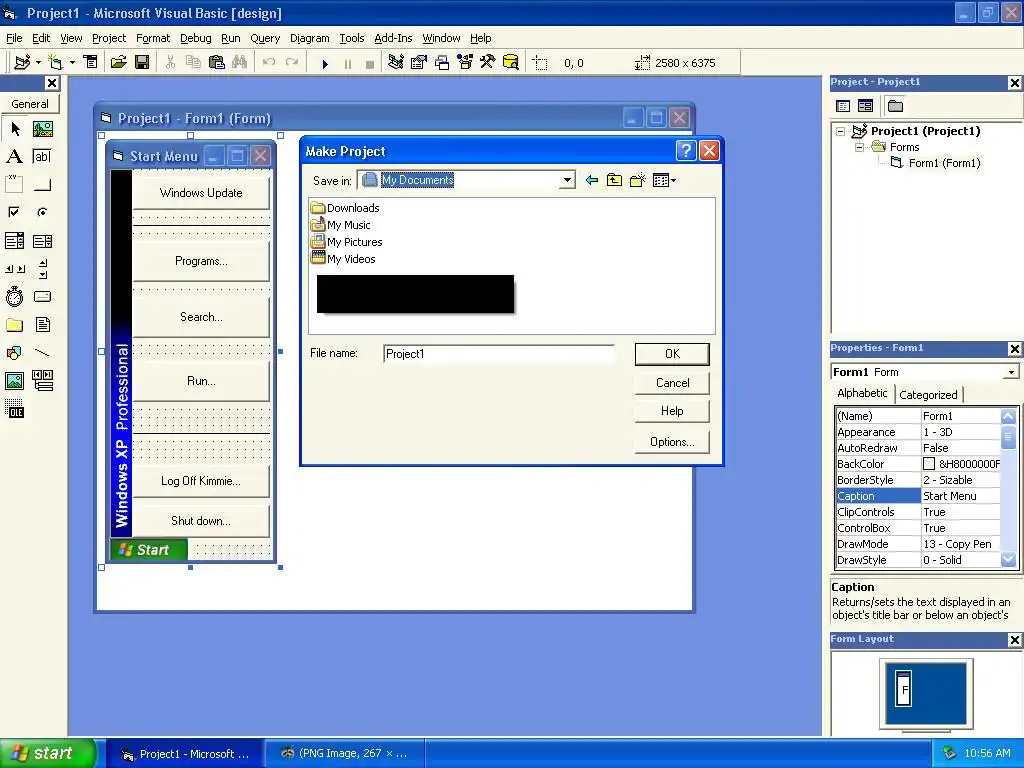Select the Data control in the toolbox
This screenshot has width=1024, height=768.
point(42,380)
